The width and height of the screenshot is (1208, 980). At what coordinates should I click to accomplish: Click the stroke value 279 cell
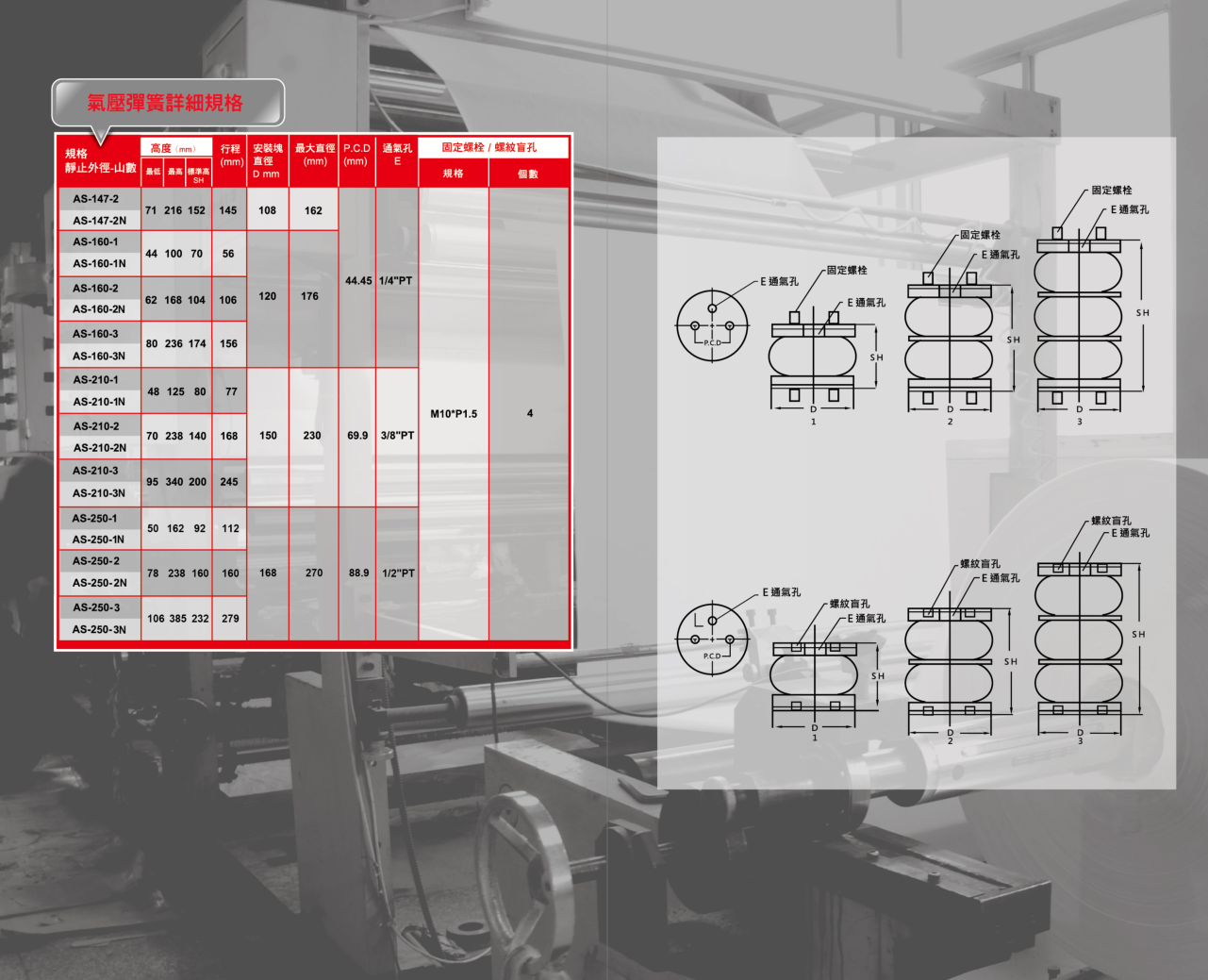(x=230, y=619)
